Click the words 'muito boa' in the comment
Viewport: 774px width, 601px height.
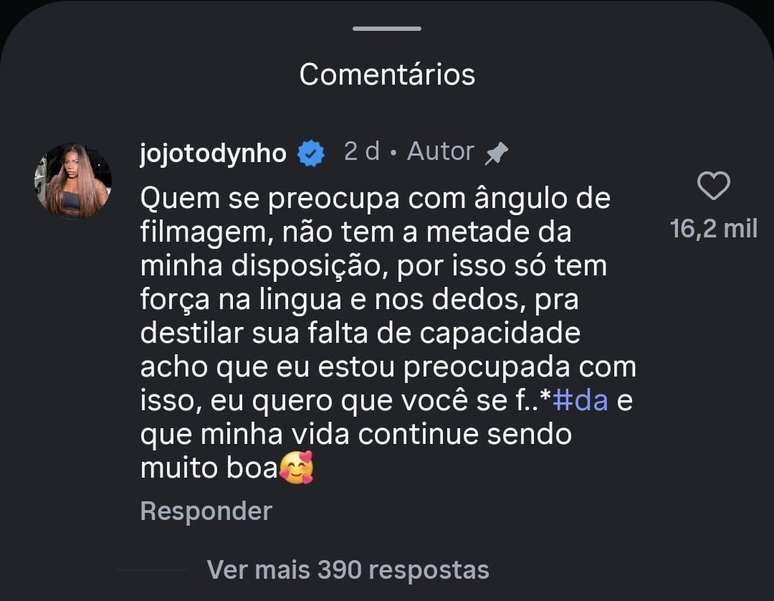(x=207, y=468)
